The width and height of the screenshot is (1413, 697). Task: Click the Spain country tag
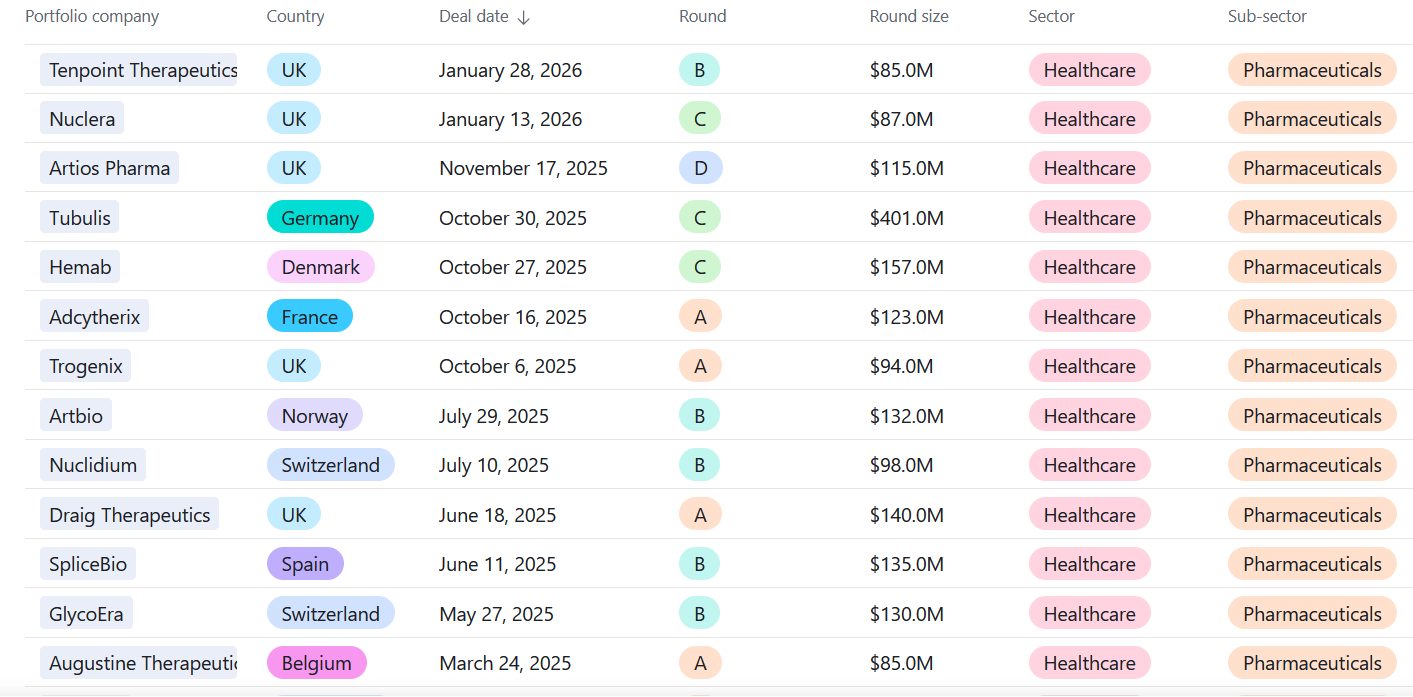305,564
